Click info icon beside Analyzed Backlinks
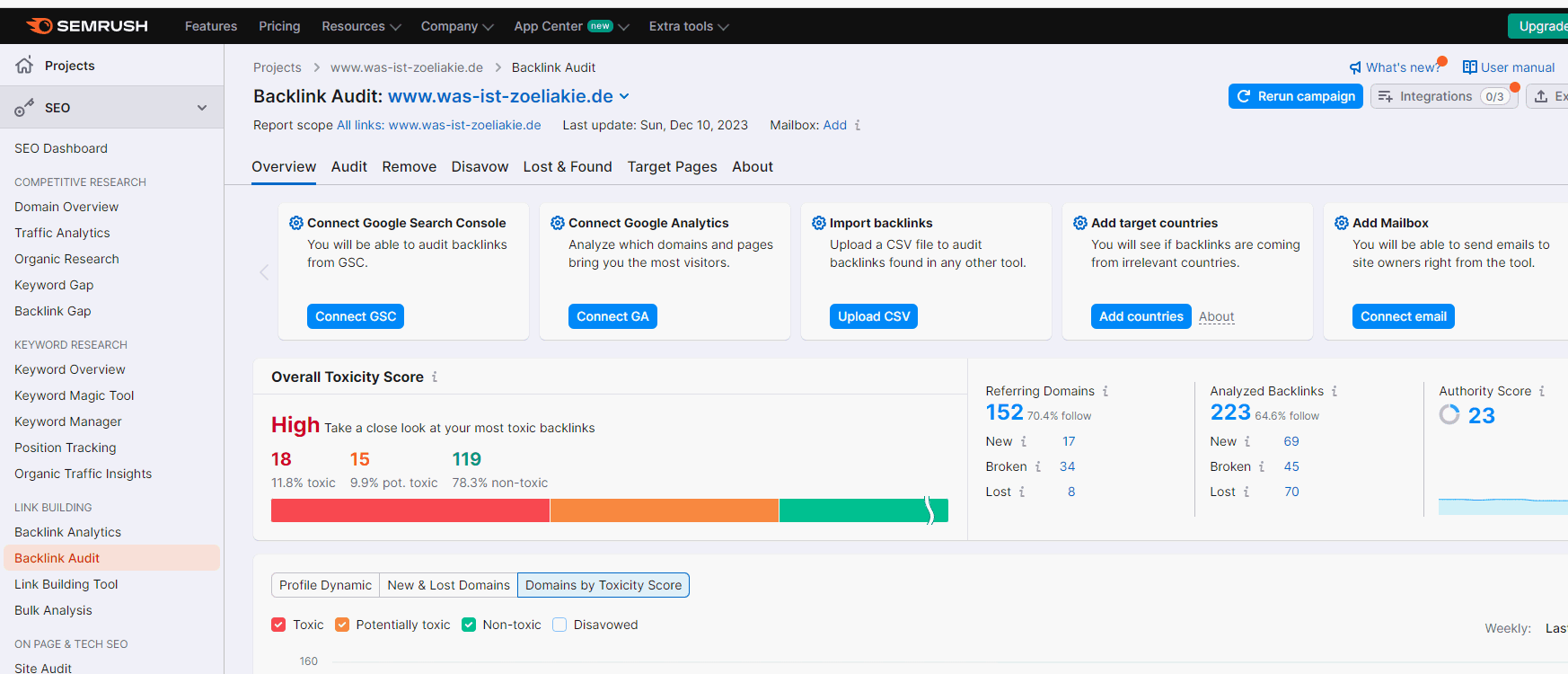1568x674 pixels. (1335, 391)
